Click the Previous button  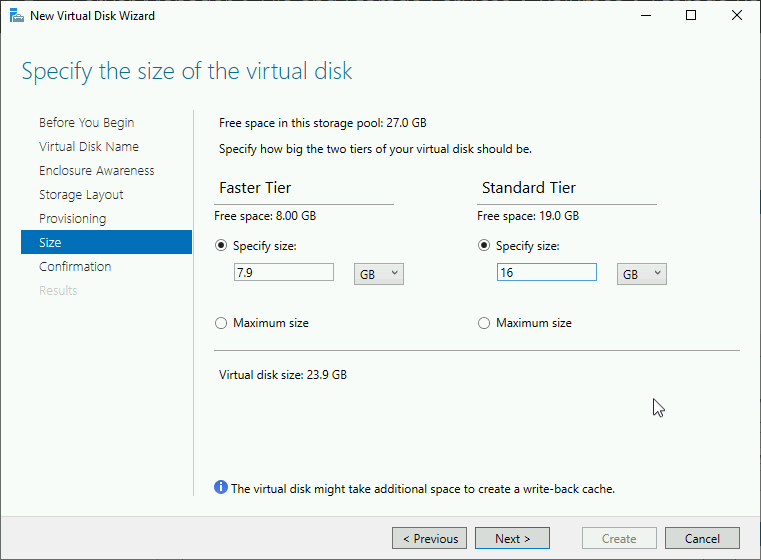click(x=430, y=538)
